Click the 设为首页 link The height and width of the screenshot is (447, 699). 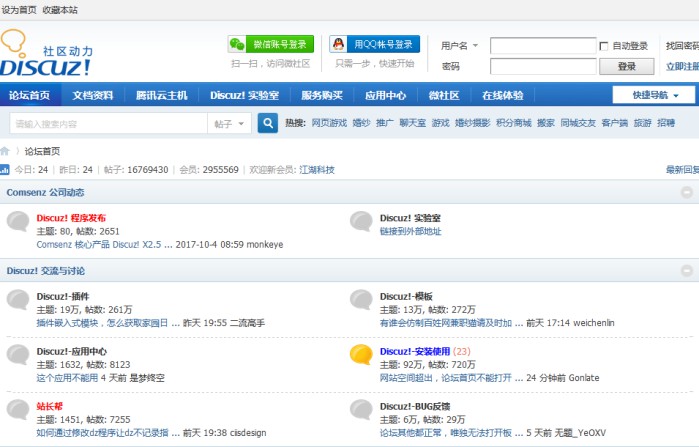point(19,10)
